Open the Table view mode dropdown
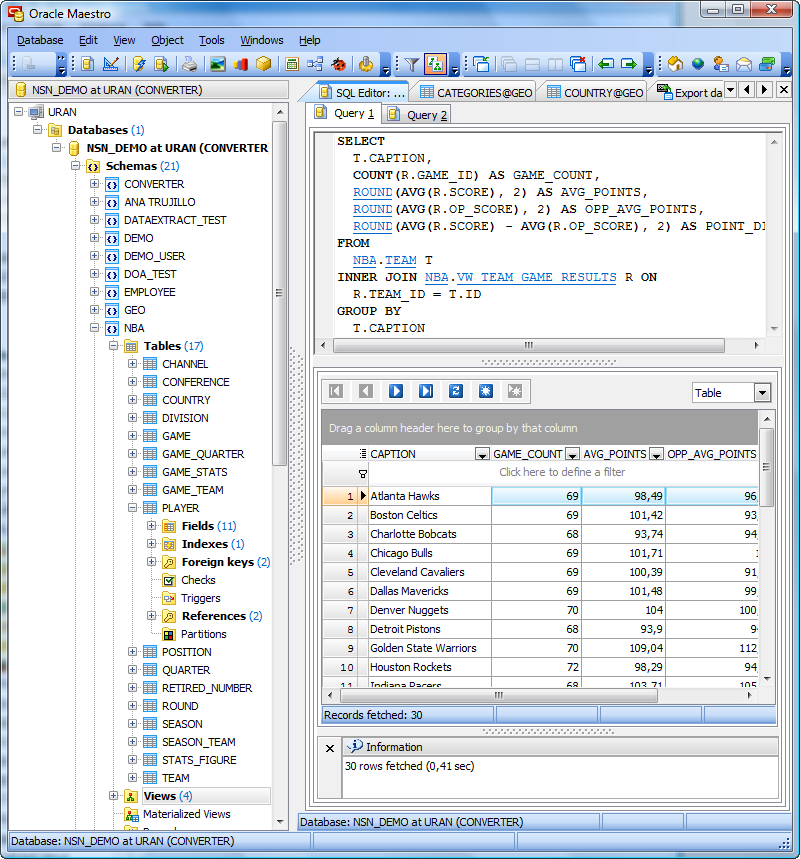 pyautogui.click(x=763, y=392)
